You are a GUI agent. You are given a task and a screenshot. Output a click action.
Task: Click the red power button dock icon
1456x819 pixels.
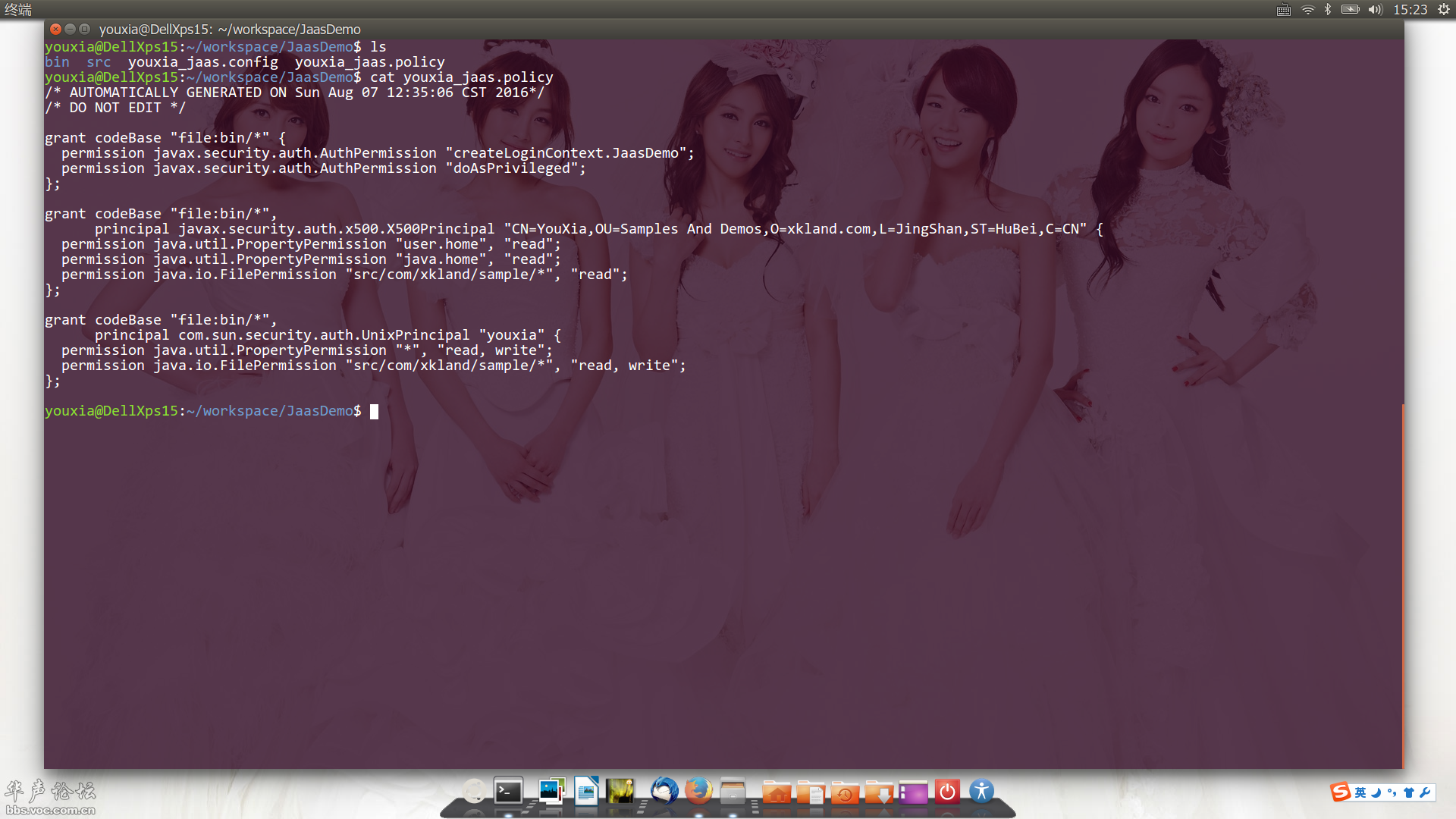tap(947, 792)
